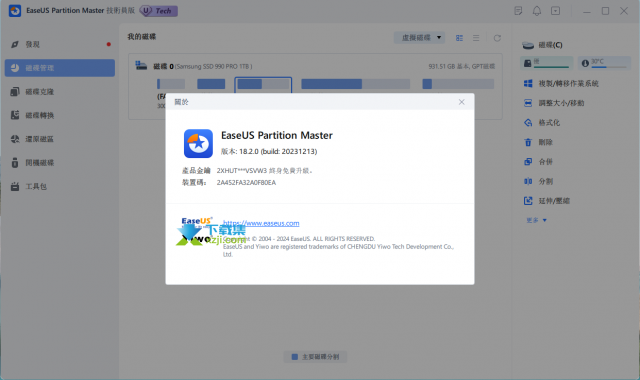
Task: Click the 工具包 toolbox icon
Action: (15, 187)
